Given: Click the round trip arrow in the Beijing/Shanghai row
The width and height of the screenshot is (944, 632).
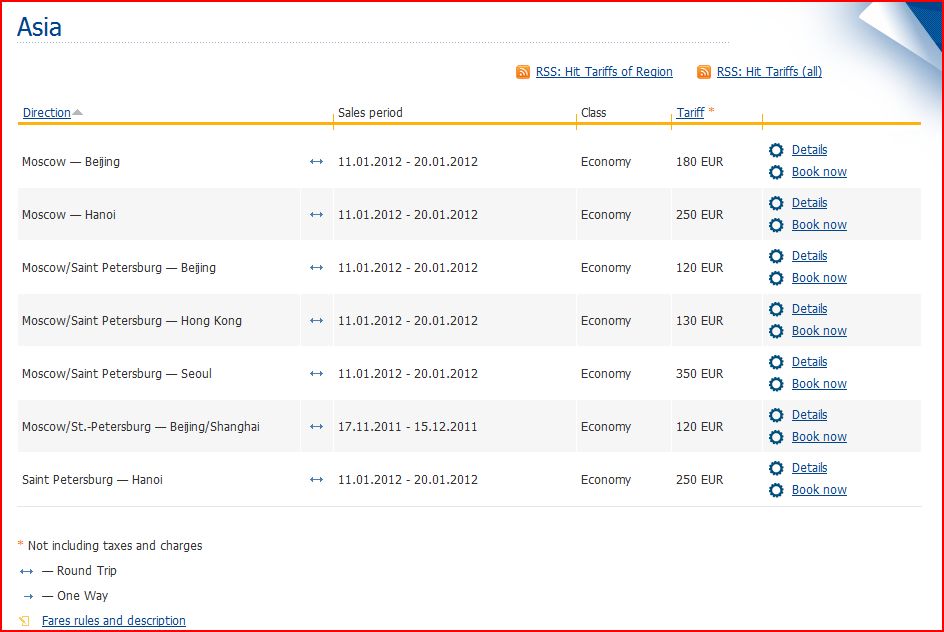Looking at the screenshot, I should (x=317, y=427).
